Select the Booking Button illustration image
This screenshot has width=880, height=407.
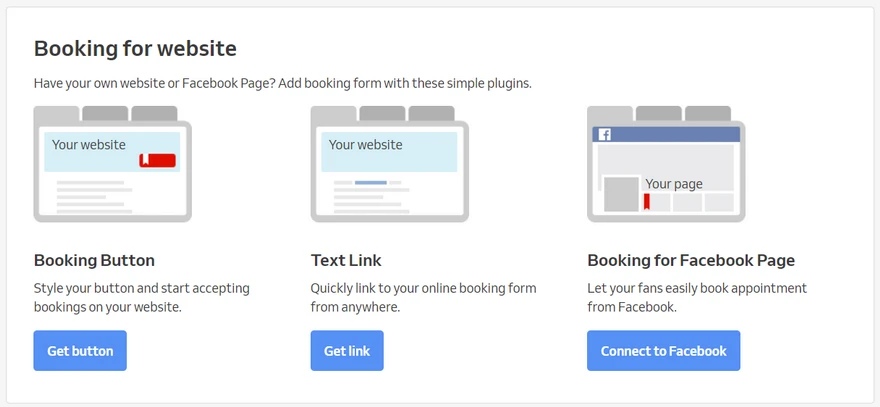pyautogui.click(x=112, y=163)
